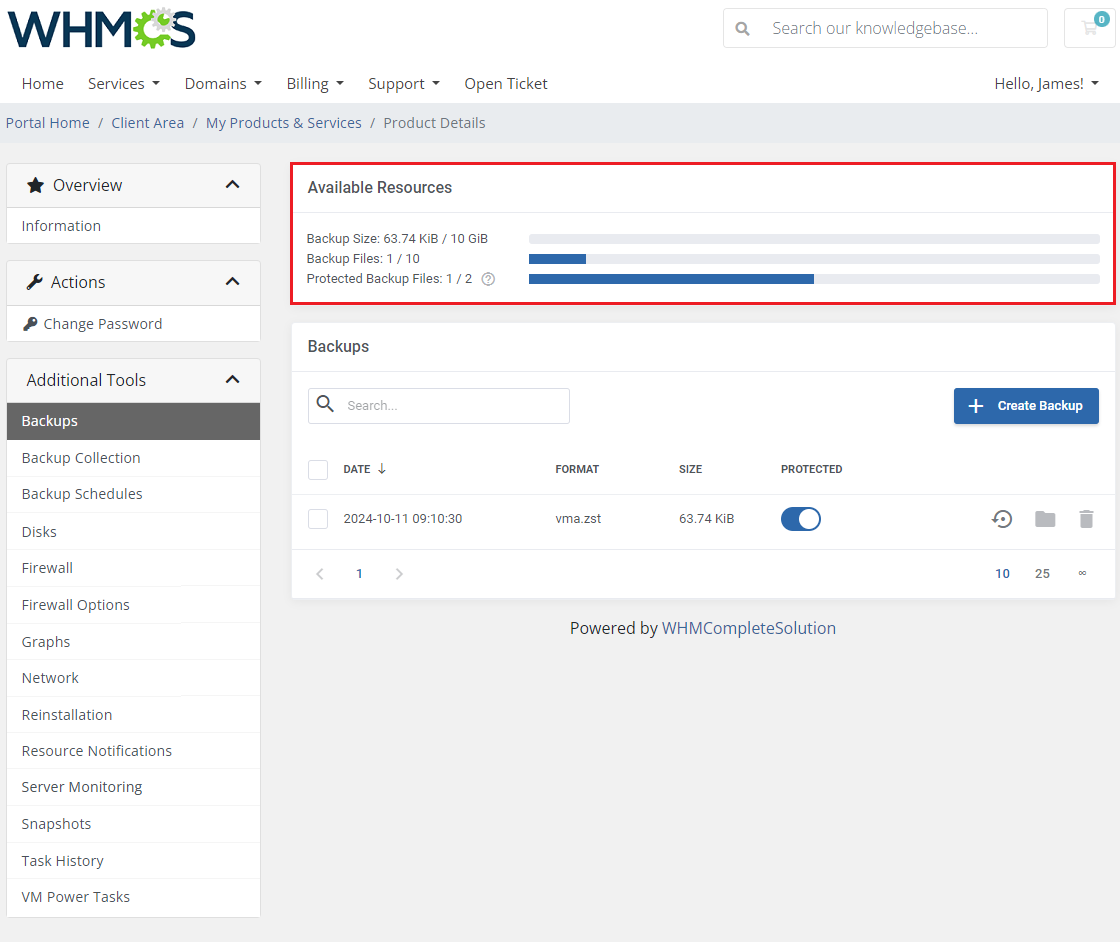This screenshot has width=1120, height=942.
Task: Open the Services dropdown menu
Action: (124, 84)
